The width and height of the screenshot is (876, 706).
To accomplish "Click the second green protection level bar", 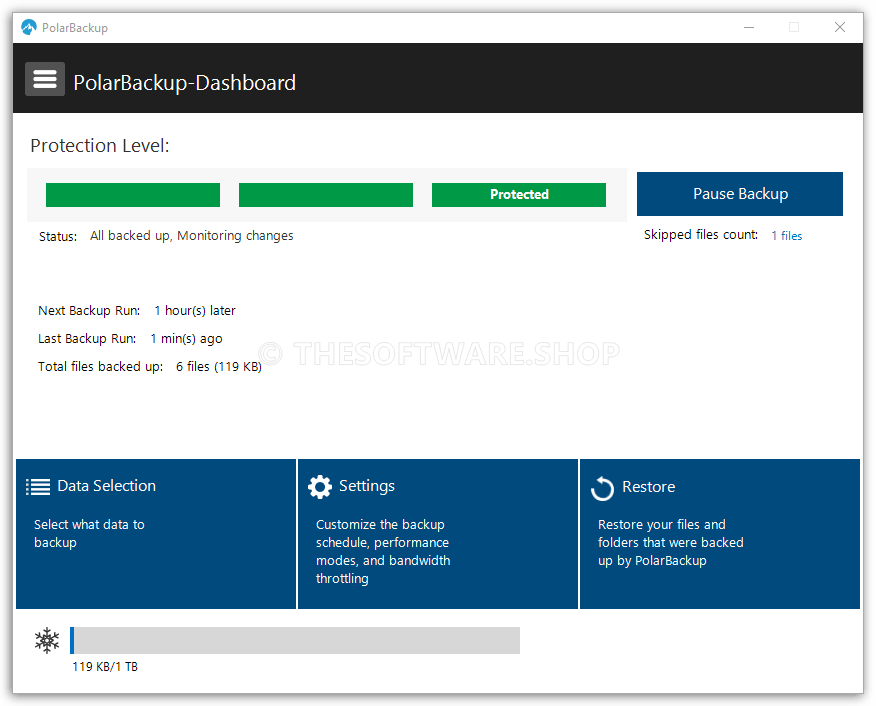I will tap(325, 194).
